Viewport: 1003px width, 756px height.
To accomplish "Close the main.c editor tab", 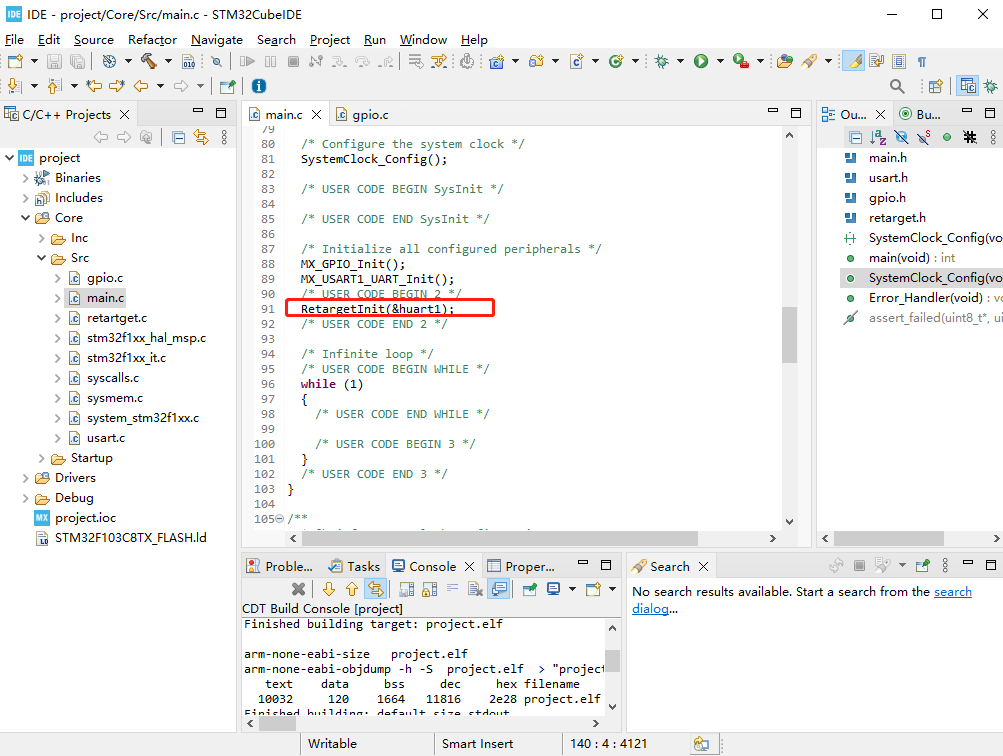I will point(317,114).
